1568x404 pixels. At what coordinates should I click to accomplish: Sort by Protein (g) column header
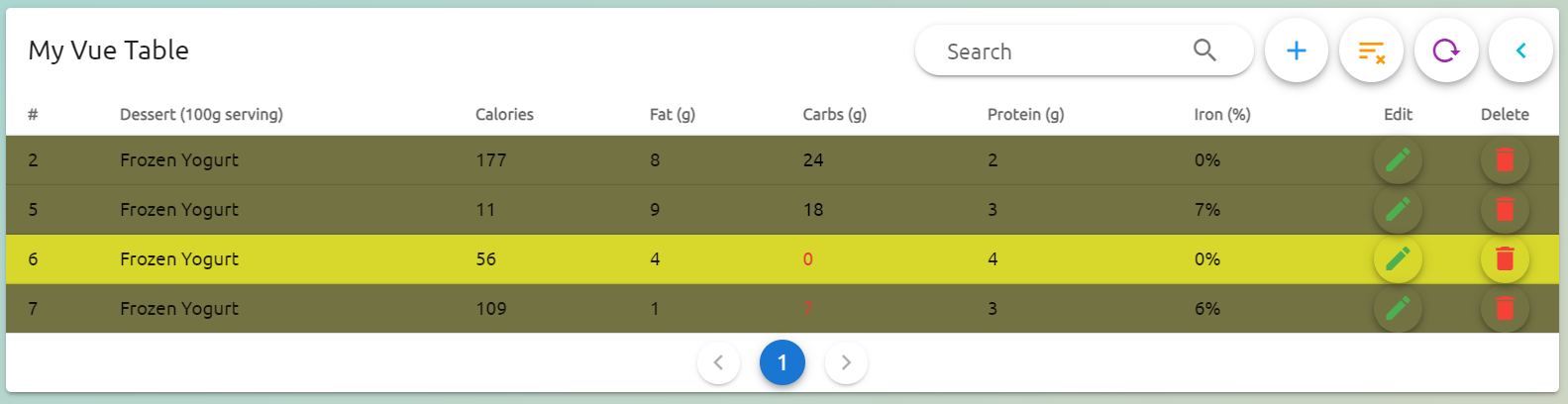pyautogui.click(x=1025, y=115)
